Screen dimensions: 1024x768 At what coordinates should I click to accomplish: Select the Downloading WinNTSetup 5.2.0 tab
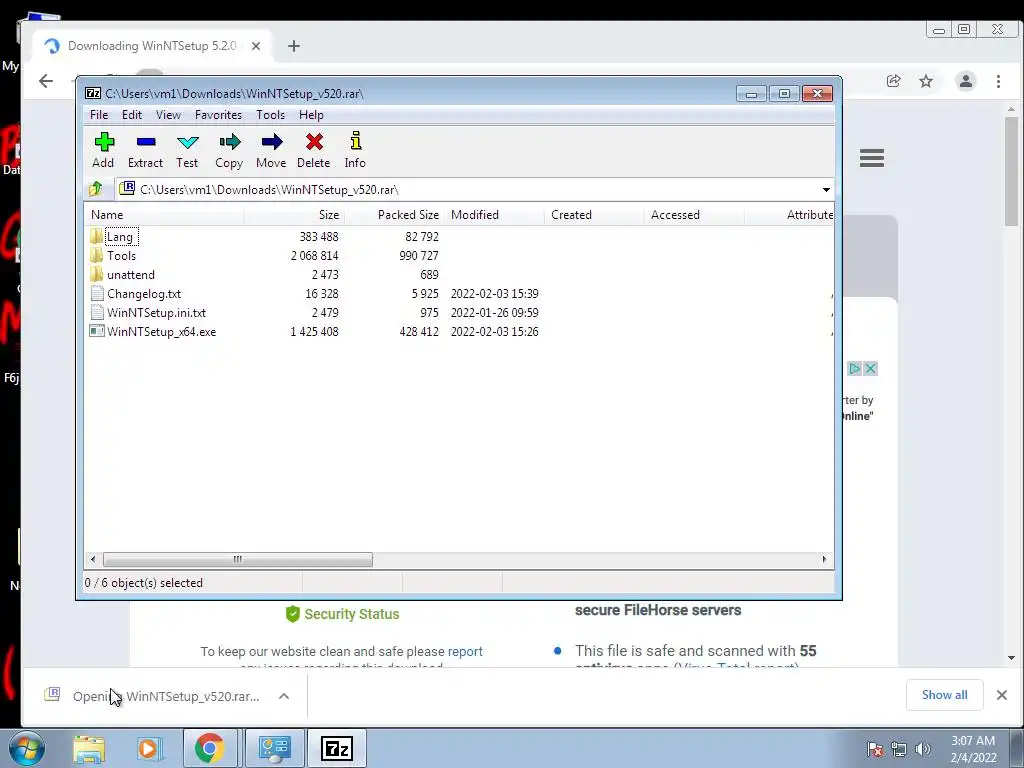(152, 46)
